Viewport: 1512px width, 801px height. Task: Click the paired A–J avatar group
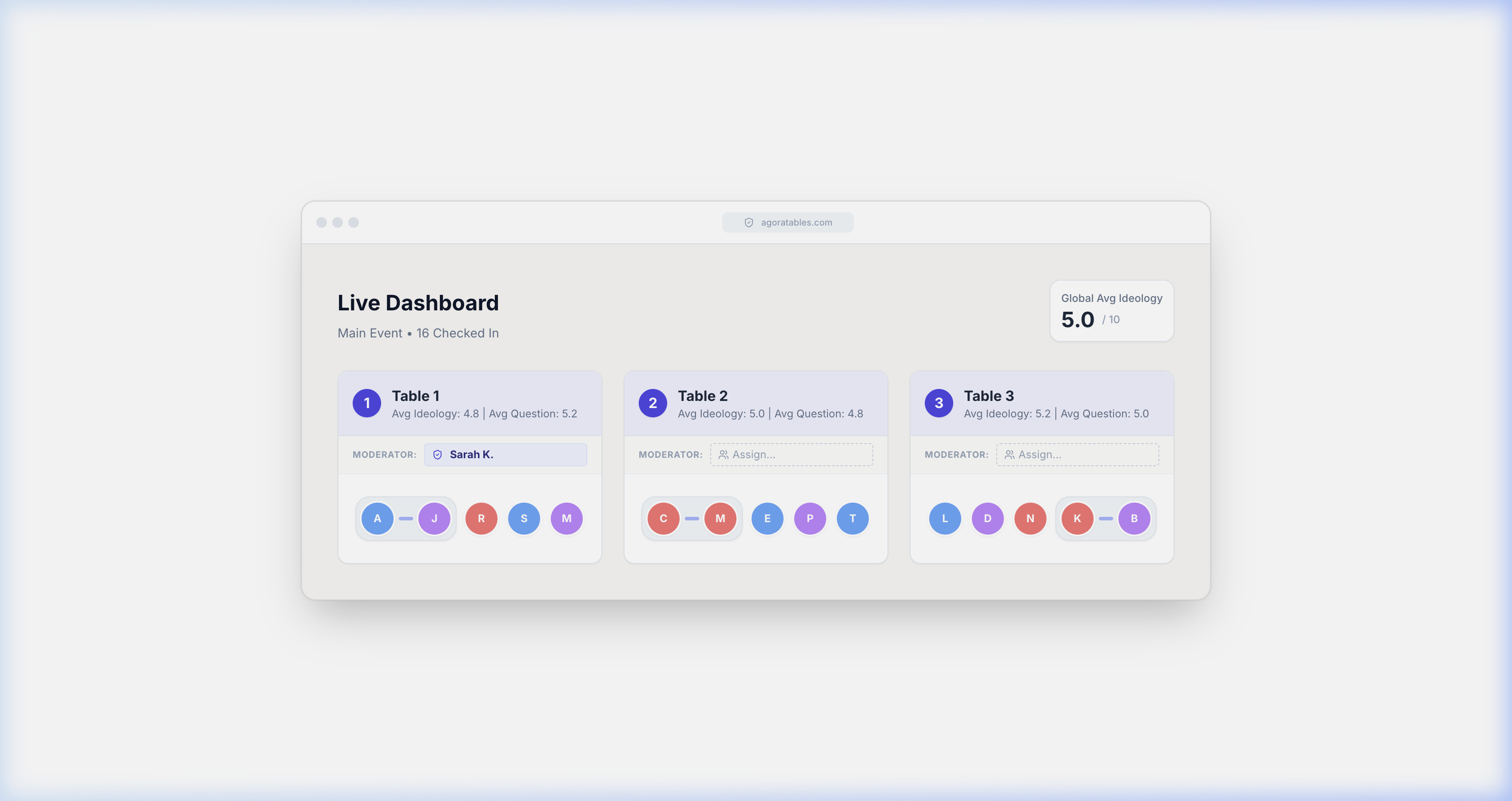pos(406,518)
